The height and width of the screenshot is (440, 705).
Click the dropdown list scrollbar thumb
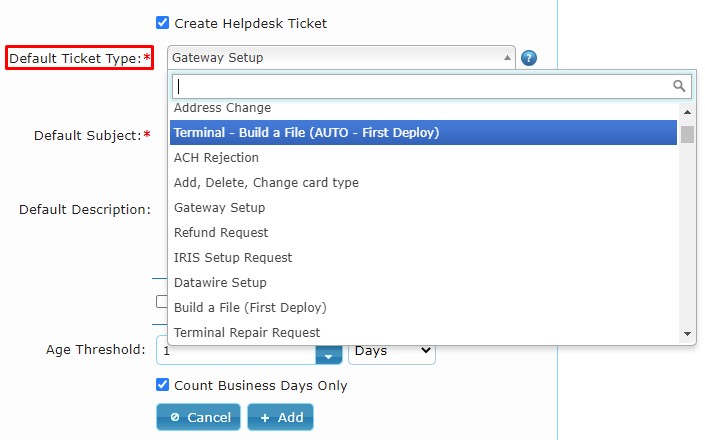coord(687,134)
